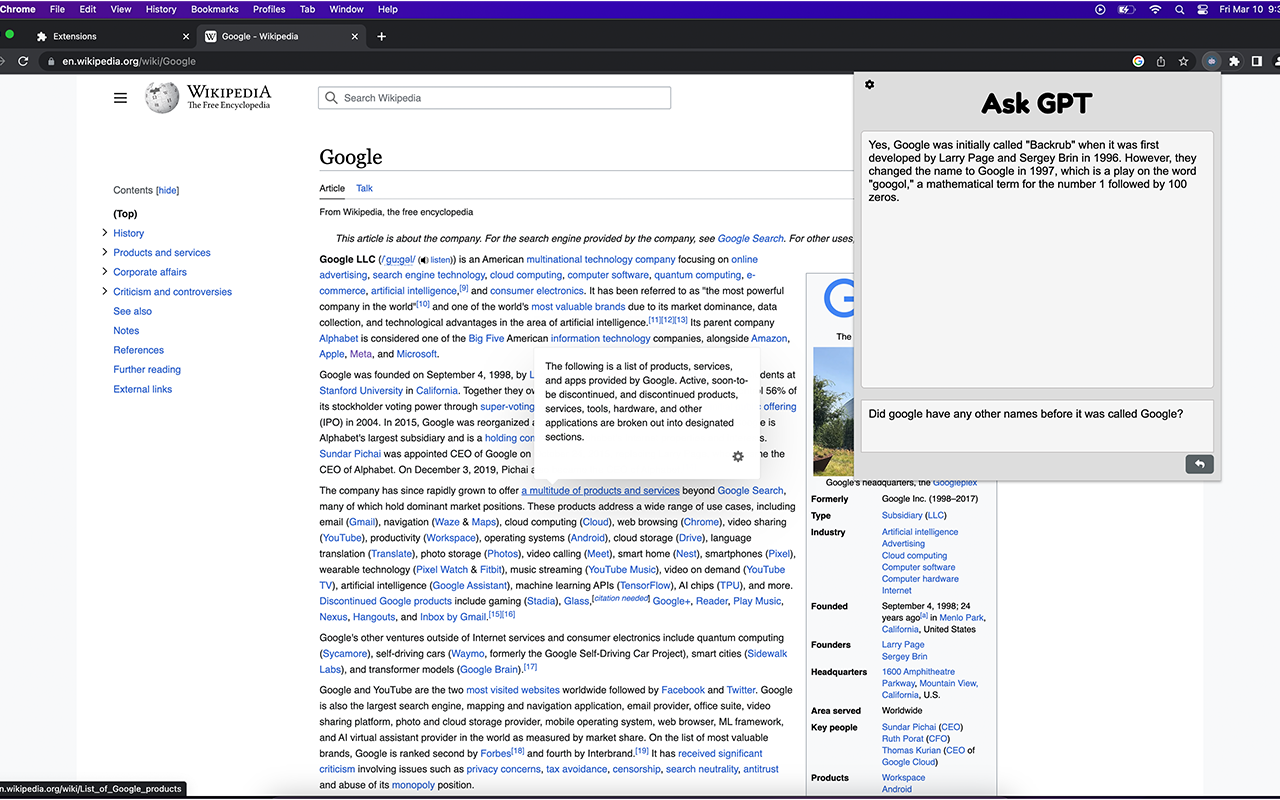
Task: Open 'a multitude of products and services' link
Action: [x=600, y=491]
